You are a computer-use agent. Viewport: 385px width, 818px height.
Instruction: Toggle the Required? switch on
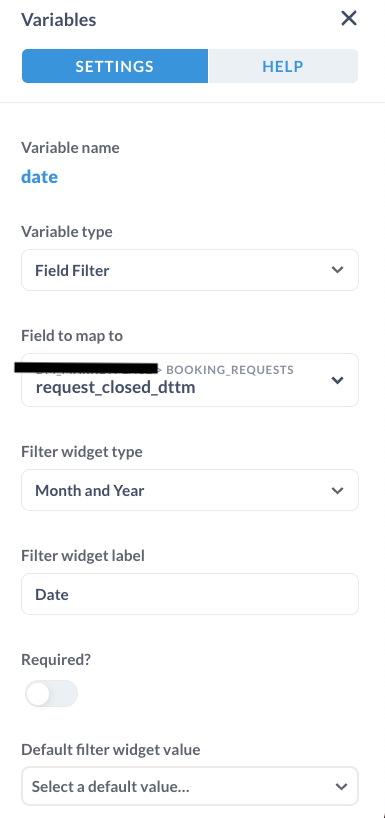51,694
